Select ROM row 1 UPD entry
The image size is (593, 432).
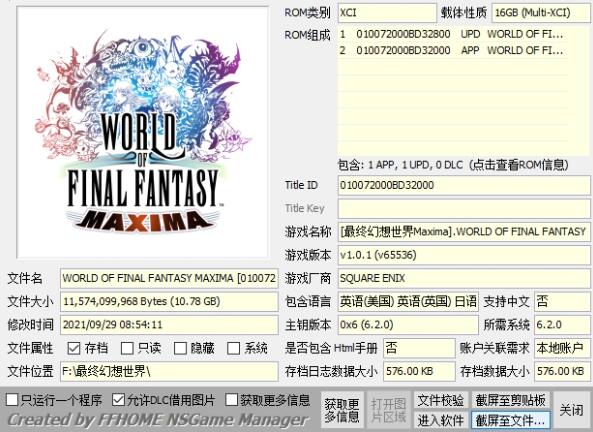[452, 34]
